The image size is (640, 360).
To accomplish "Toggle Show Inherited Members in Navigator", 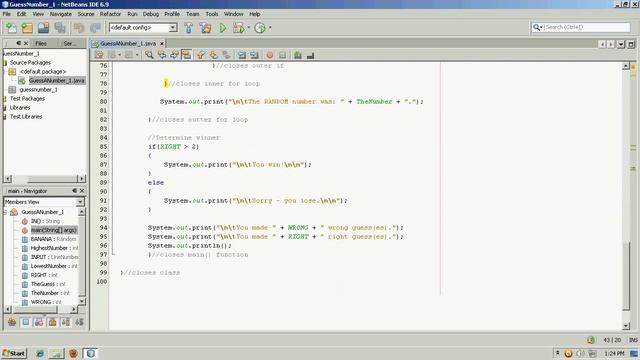I will pos(12,322).
